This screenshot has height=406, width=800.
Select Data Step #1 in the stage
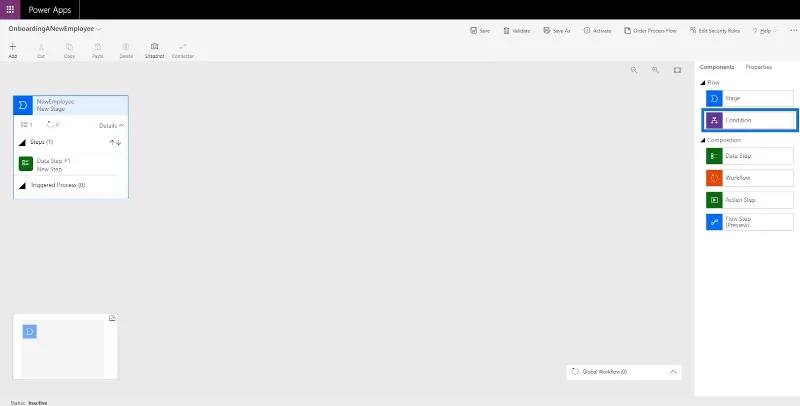click(x=68, y=164)
